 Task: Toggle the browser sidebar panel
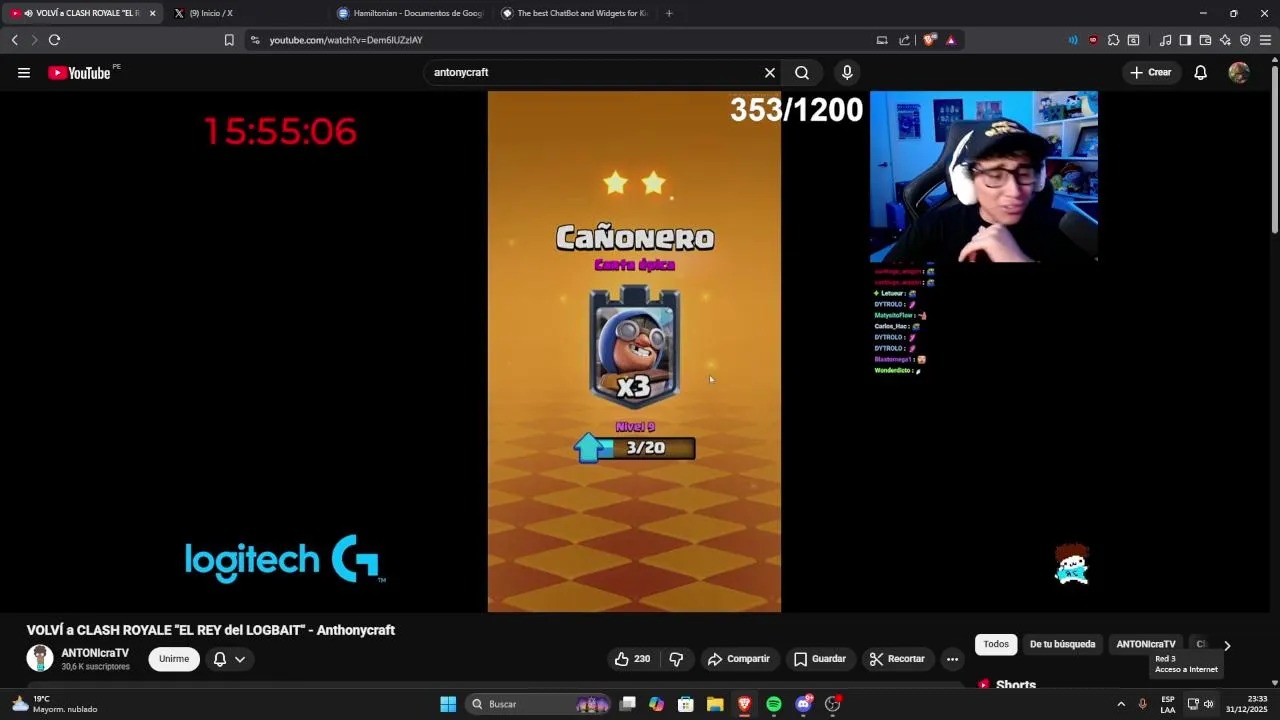[1185, 40]
